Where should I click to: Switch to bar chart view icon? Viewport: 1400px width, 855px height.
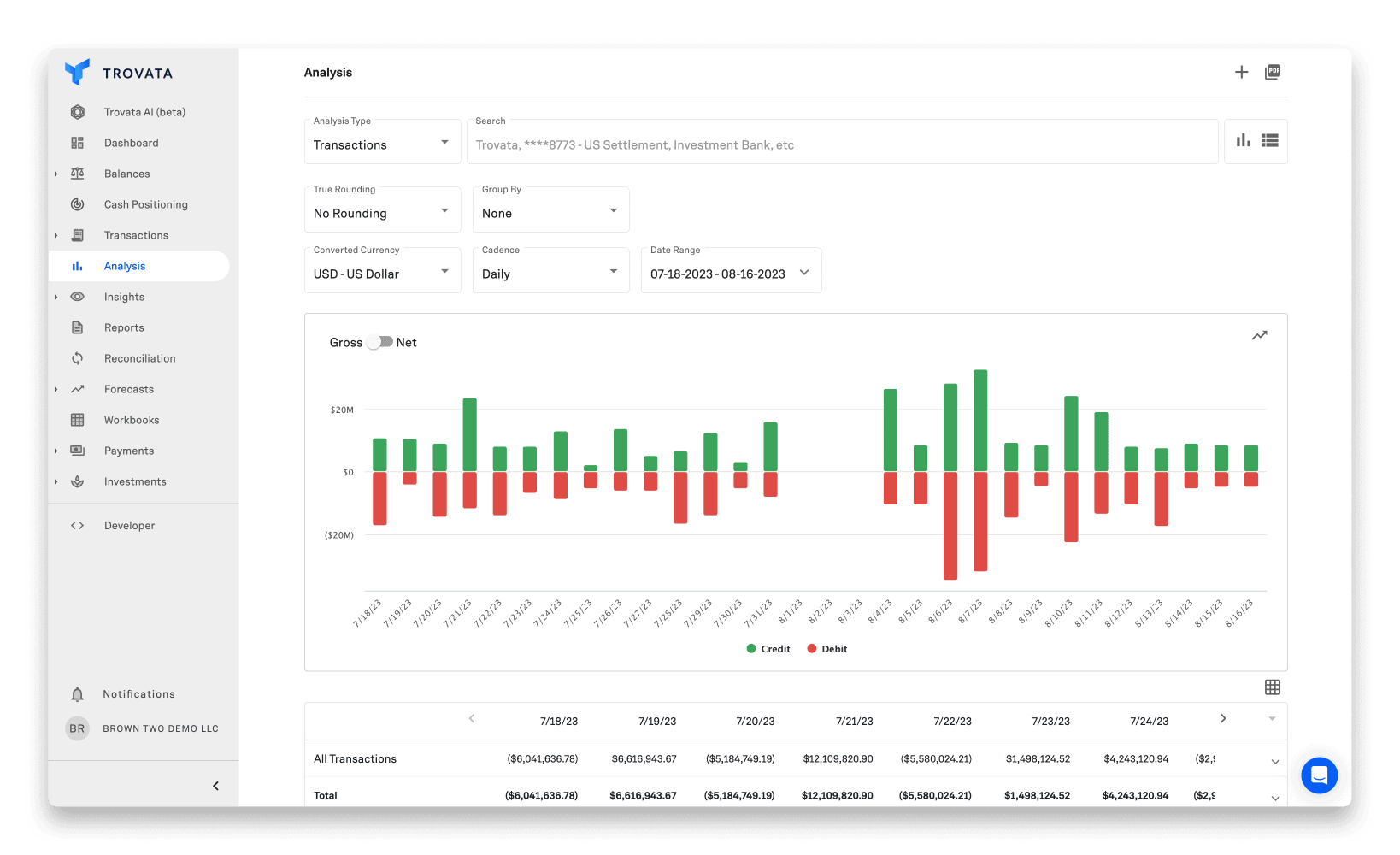pyautogui.click(x=1243, y=140)
